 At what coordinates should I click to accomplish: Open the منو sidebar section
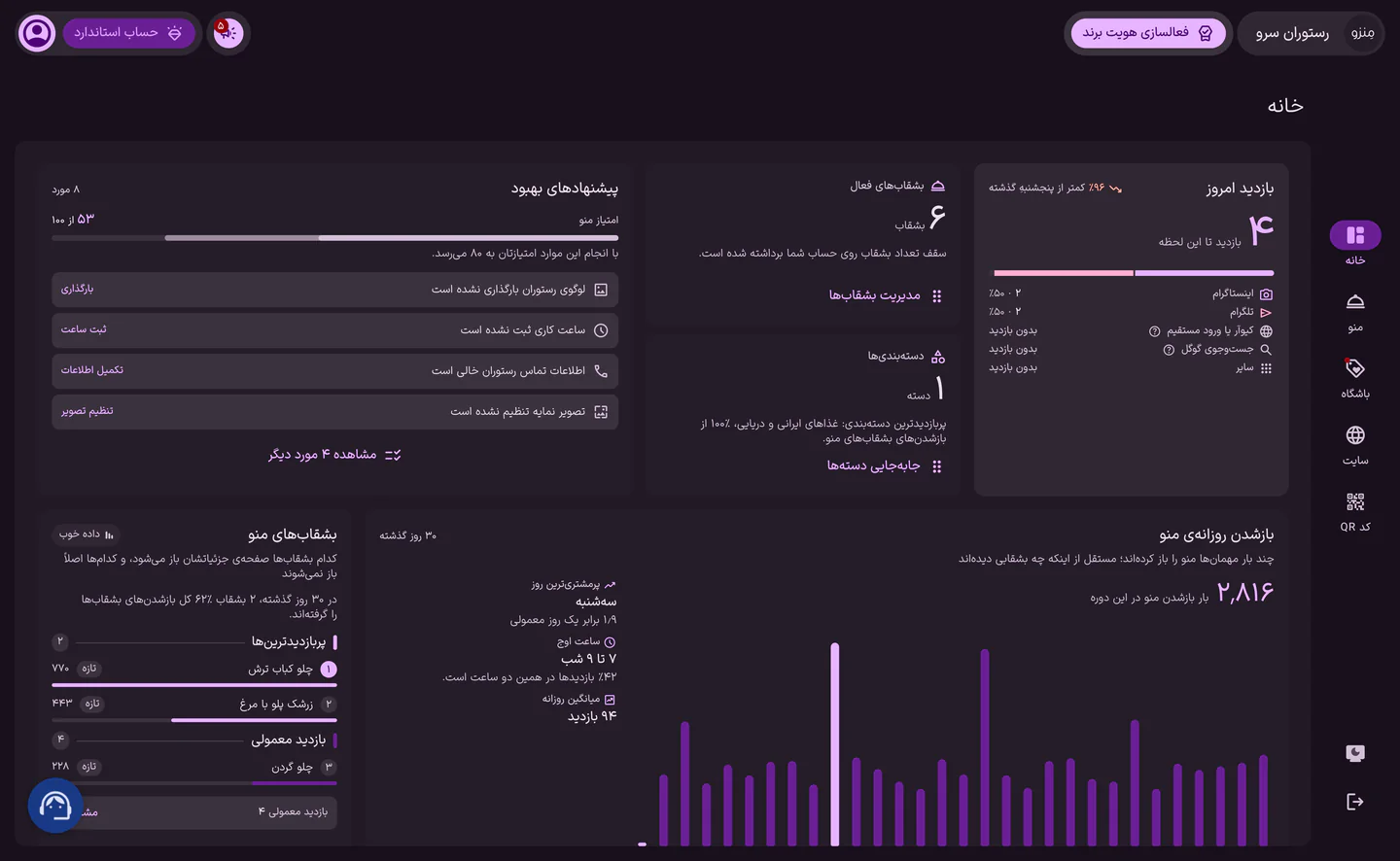(x=1355, y=312)
